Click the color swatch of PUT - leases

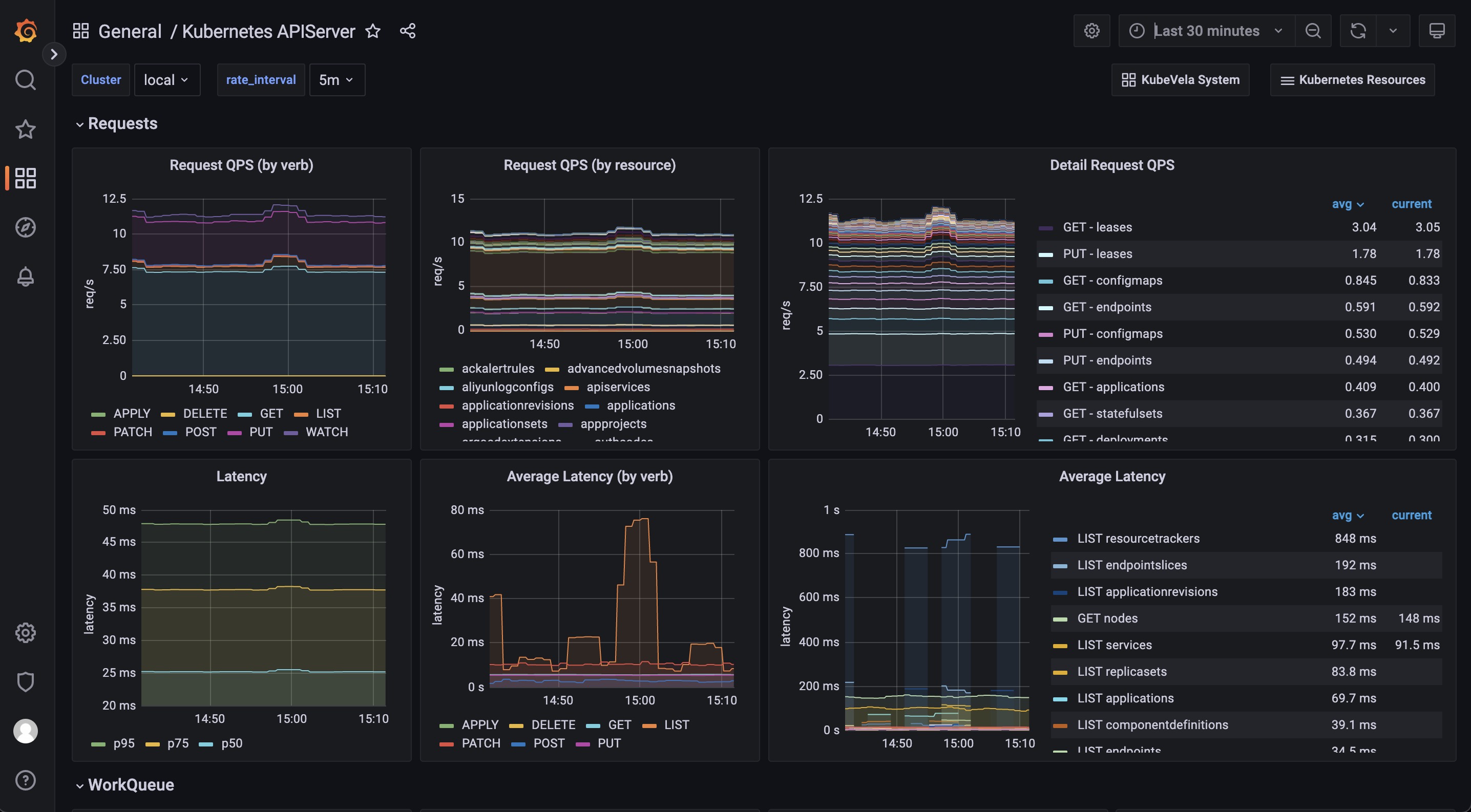1045,254
